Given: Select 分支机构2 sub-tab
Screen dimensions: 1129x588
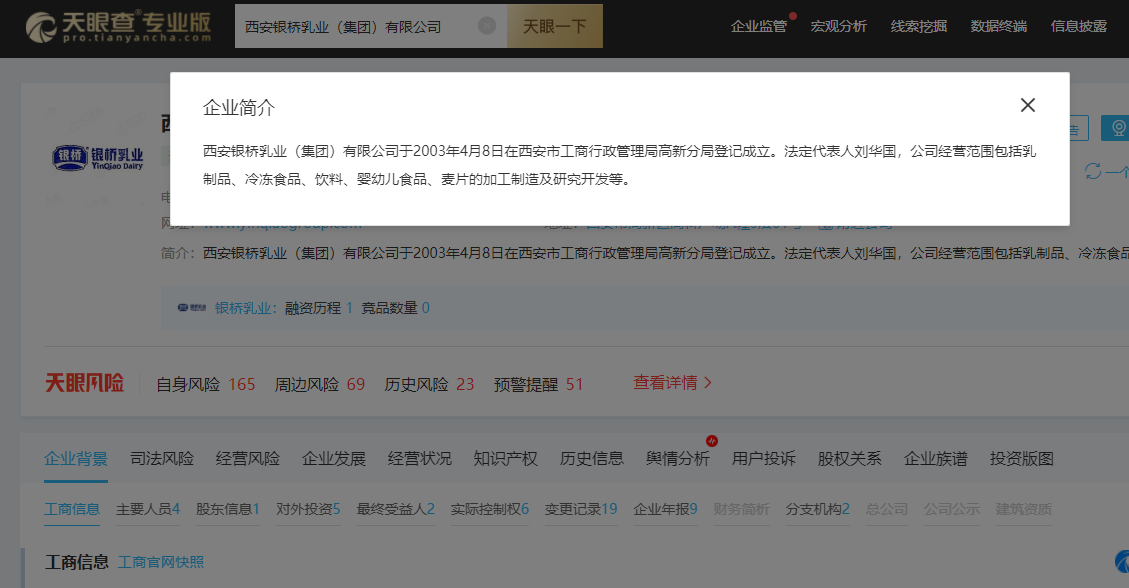Looking at the screenshot, I should 818,509.
